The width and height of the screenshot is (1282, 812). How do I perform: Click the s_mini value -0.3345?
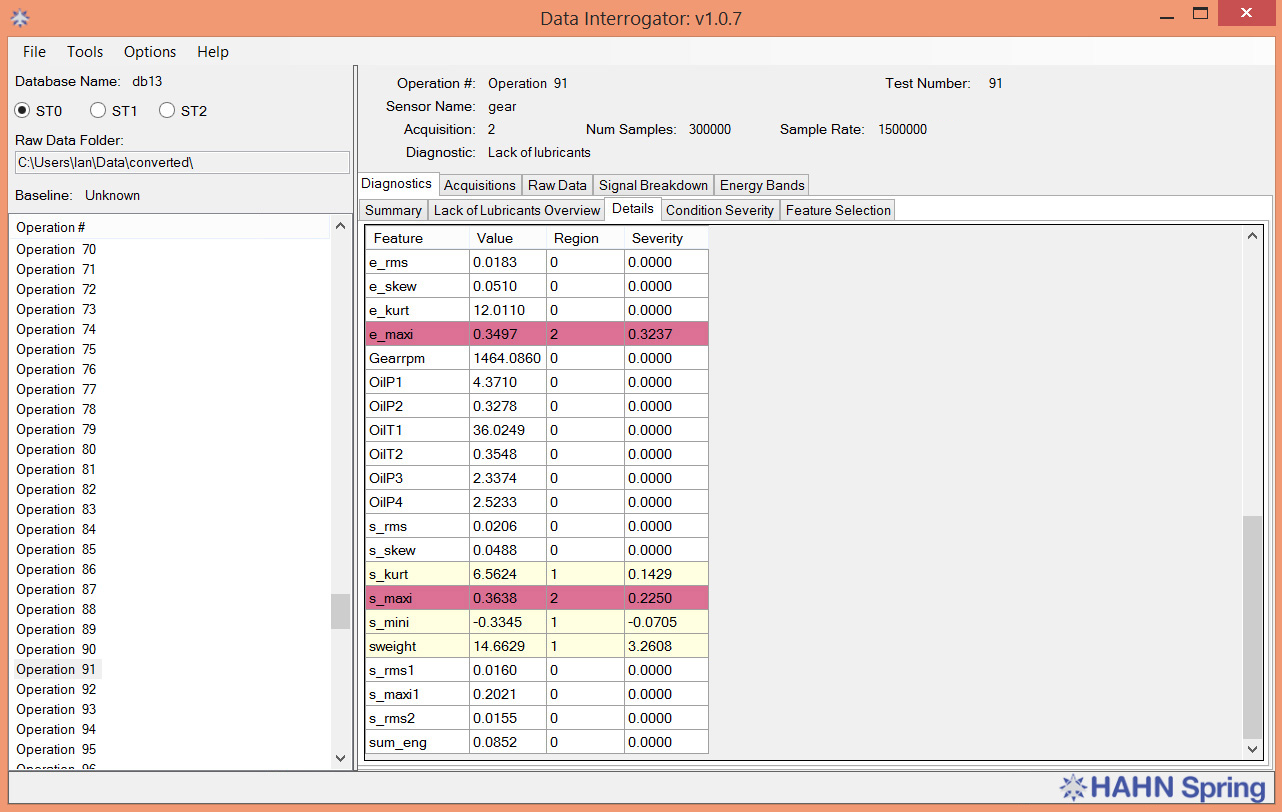point(508,622)
